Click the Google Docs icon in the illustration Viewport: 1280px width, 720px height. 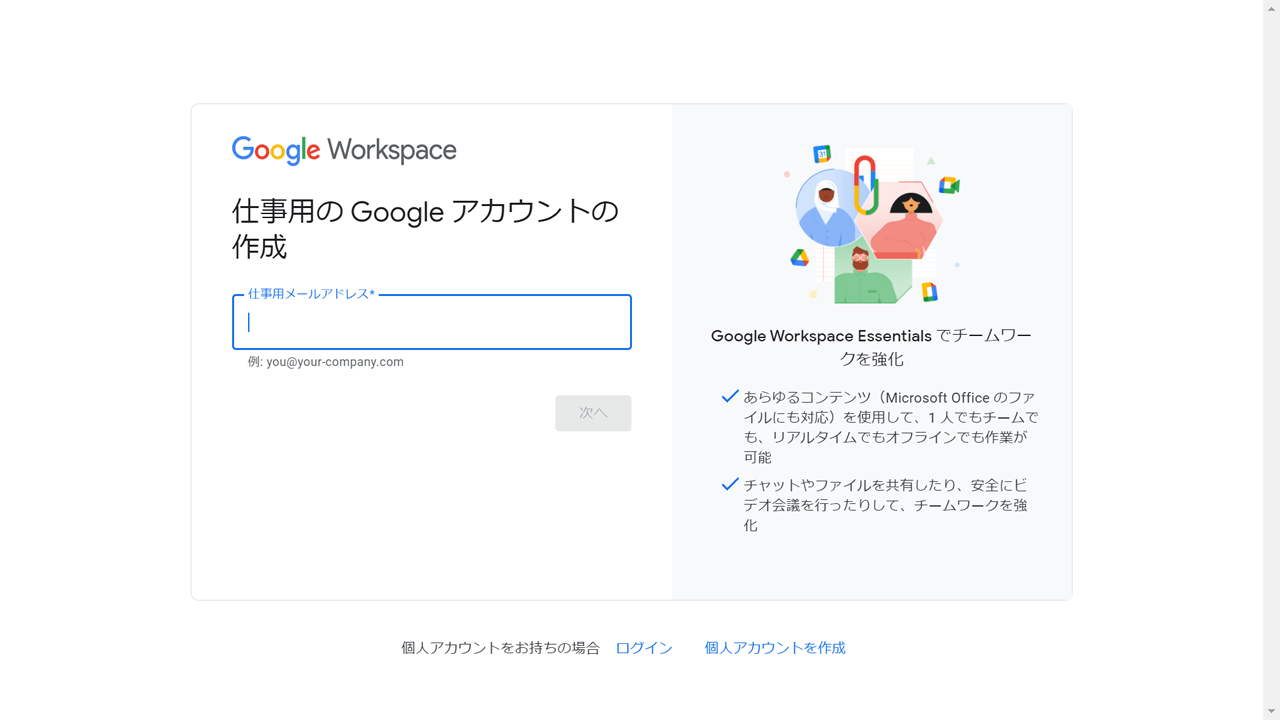click(x=929, y=291)
